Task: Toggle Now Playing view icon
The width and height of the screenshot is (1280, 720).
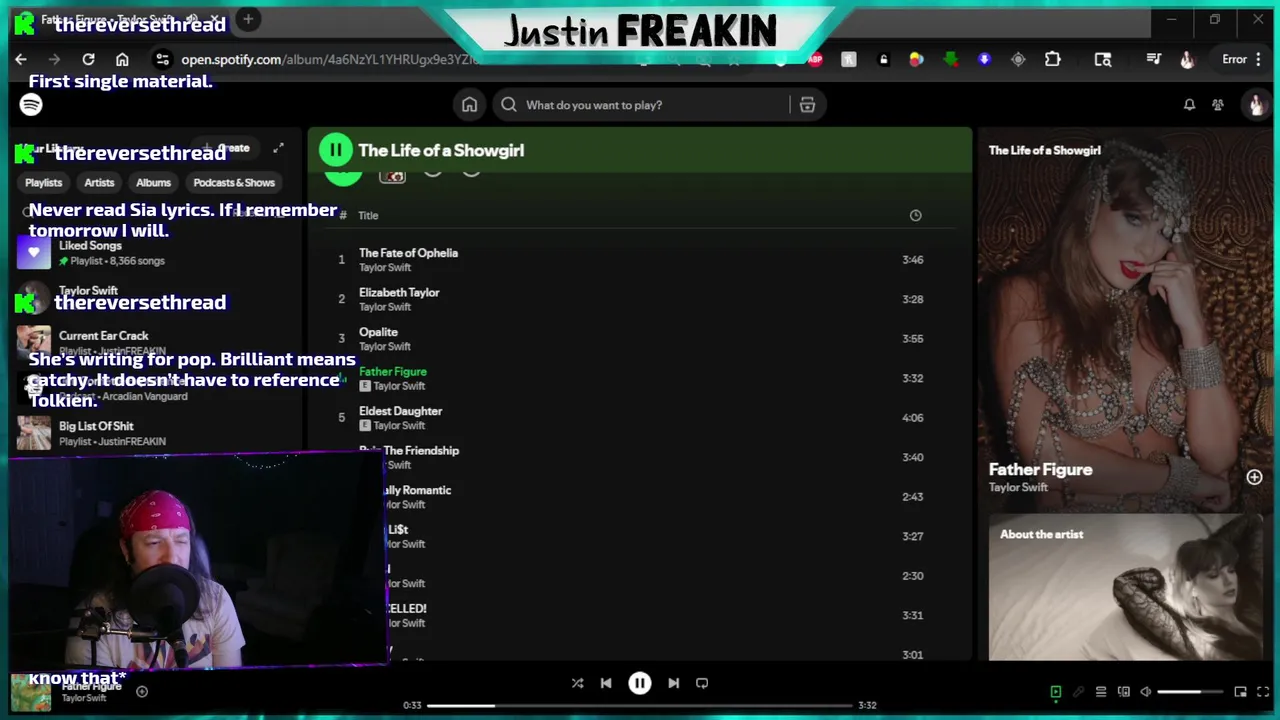Action: pyautogui.click(x=1056, y=692)
